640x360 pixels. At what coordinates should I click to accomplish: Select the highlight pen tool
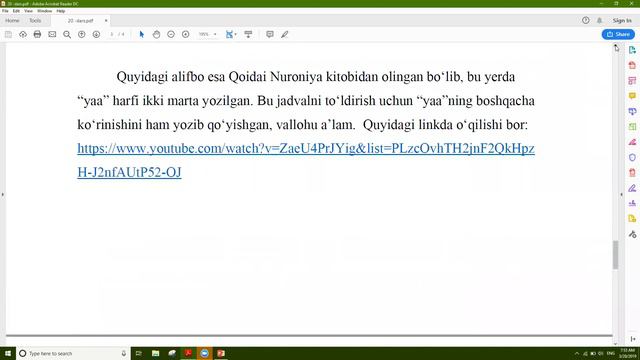[284, 34]
